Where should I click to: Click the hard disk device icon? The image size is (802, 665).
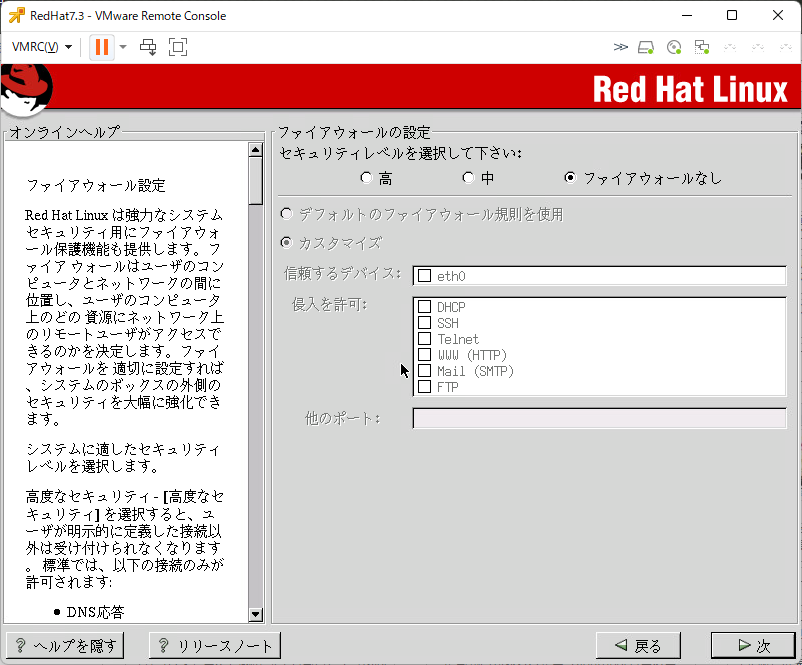pos(646,48)
